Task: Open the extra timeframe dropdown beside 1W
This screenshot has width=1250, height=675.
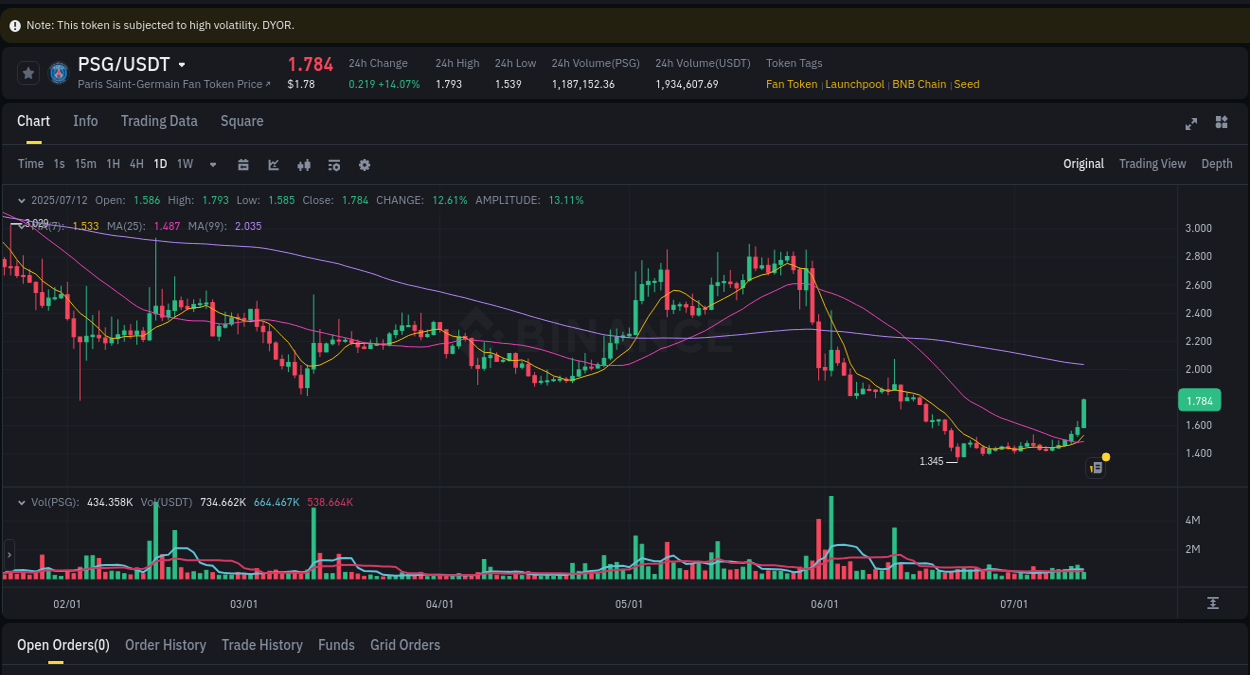Action: (x=211, y=164)
